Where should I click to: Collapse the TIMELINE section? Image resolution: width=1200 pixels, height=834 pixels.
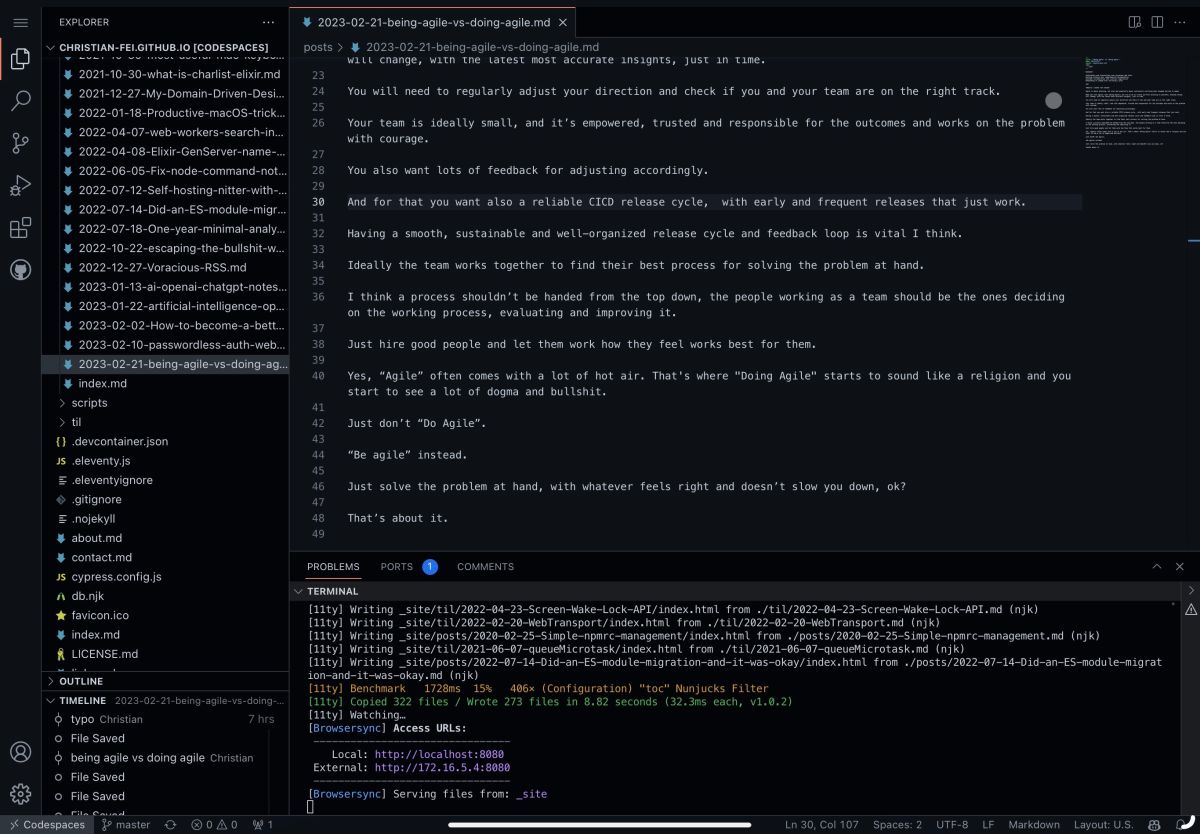[165, 701]
